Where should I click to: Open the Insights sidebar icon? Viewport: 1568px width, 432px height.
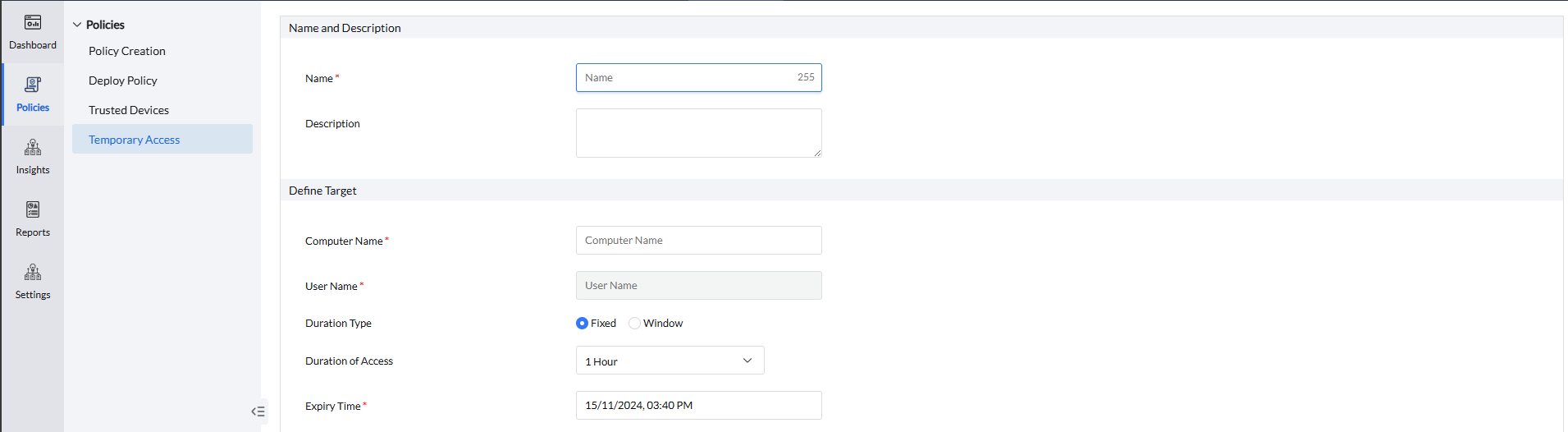[x=33, y=148]
